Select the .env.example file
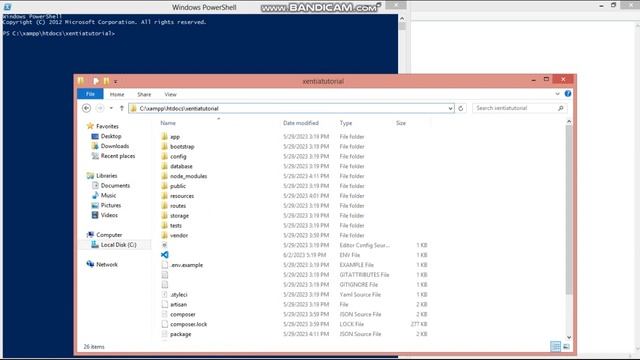Image resolution: width=640 pixels, height=360 pixels. tap(187, 265)
